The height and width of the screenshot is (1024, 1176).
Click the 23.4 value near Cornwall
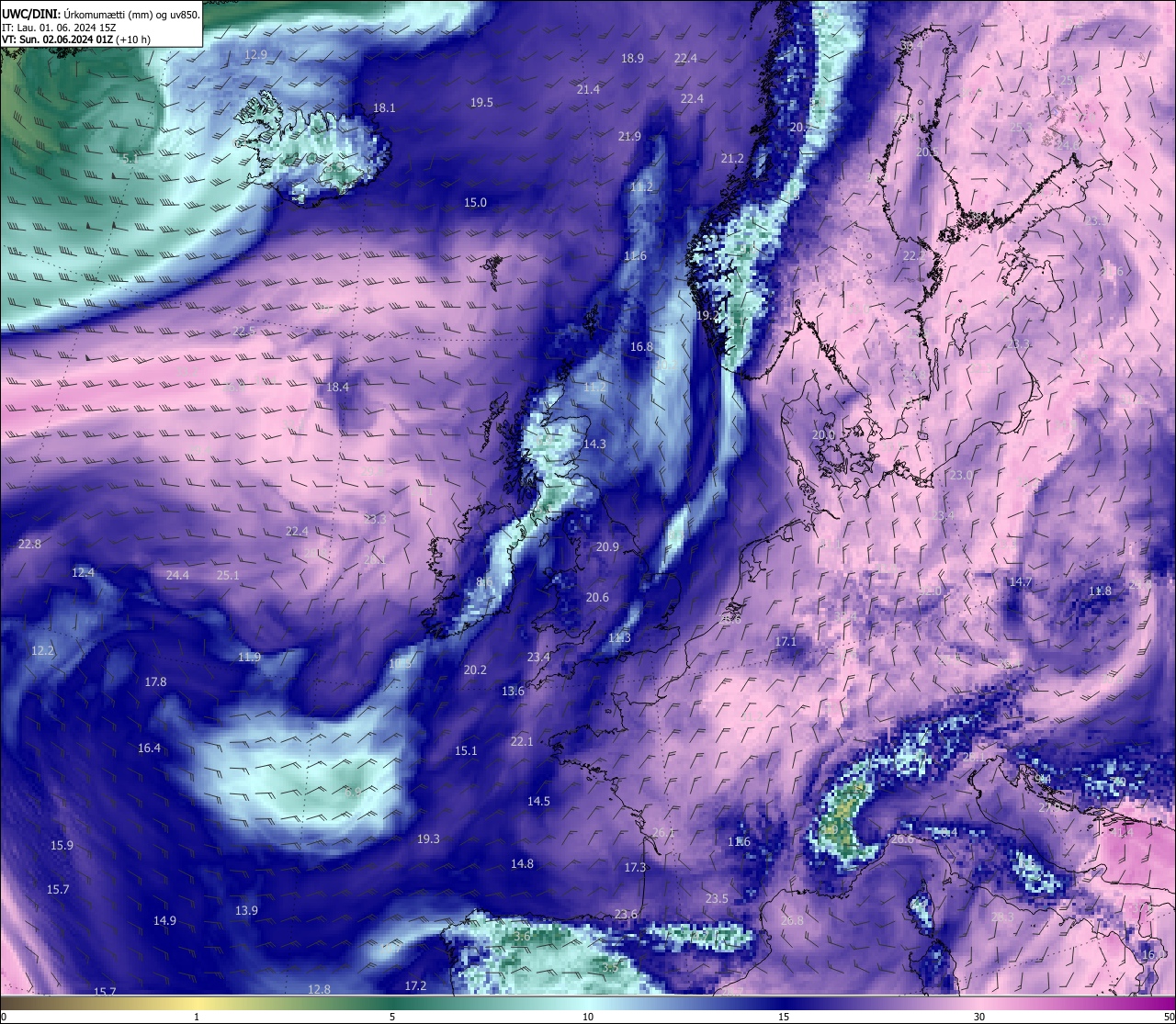[538, 658]
